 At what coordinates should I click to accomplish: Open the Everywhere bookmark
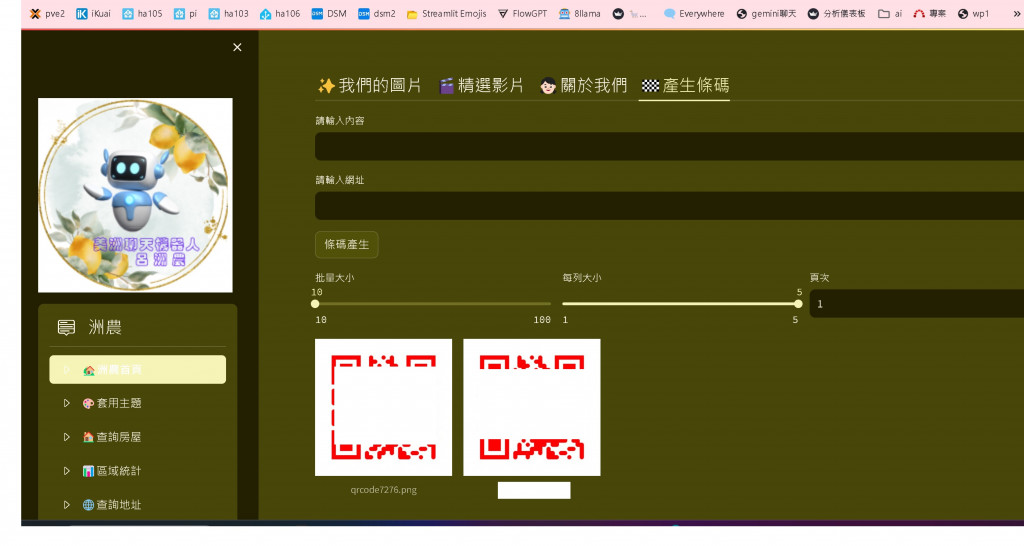click(x=694, y=14)
